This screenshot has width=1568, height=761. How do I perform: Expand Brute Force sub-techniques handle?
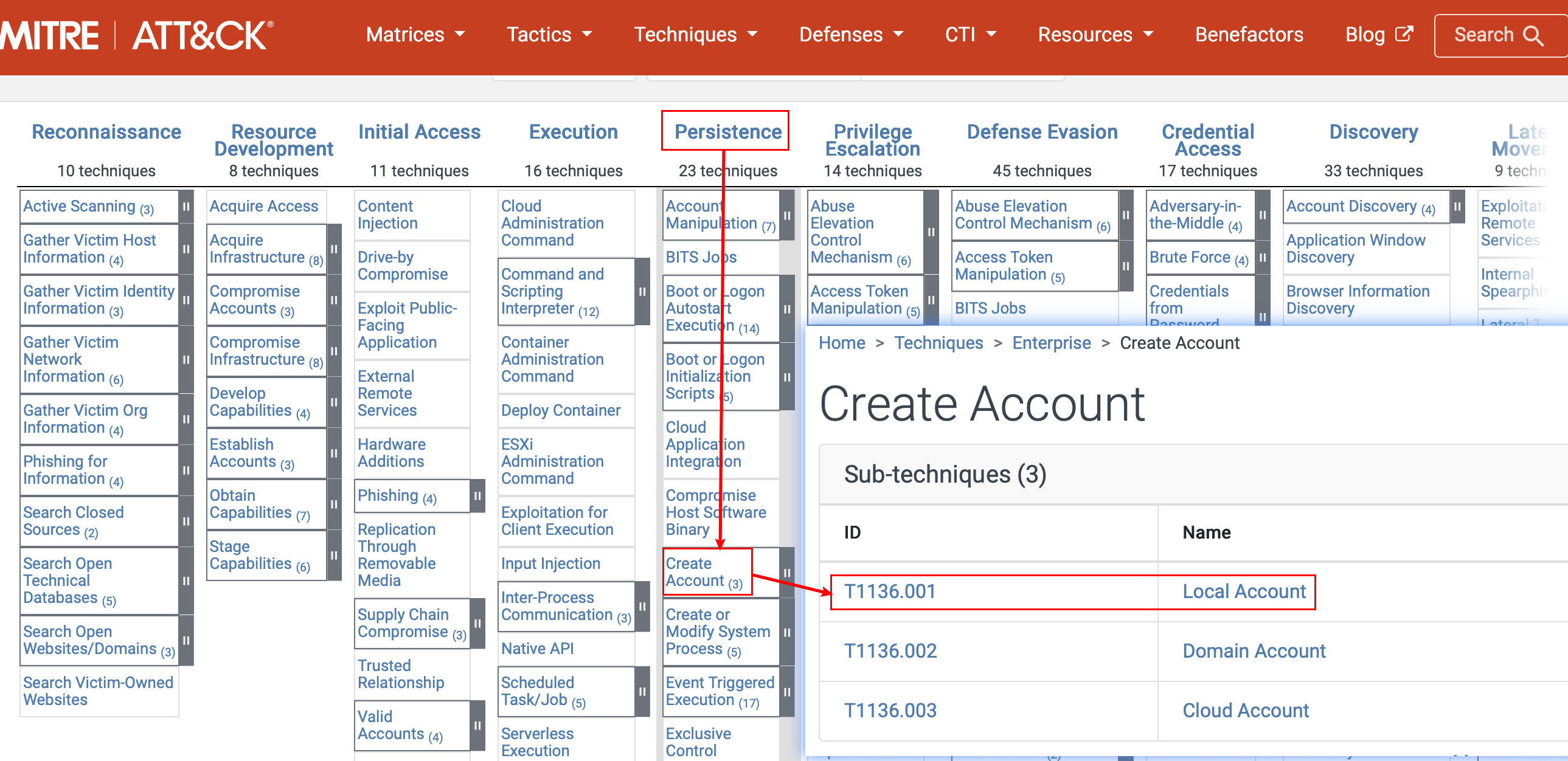(1263, 258)
